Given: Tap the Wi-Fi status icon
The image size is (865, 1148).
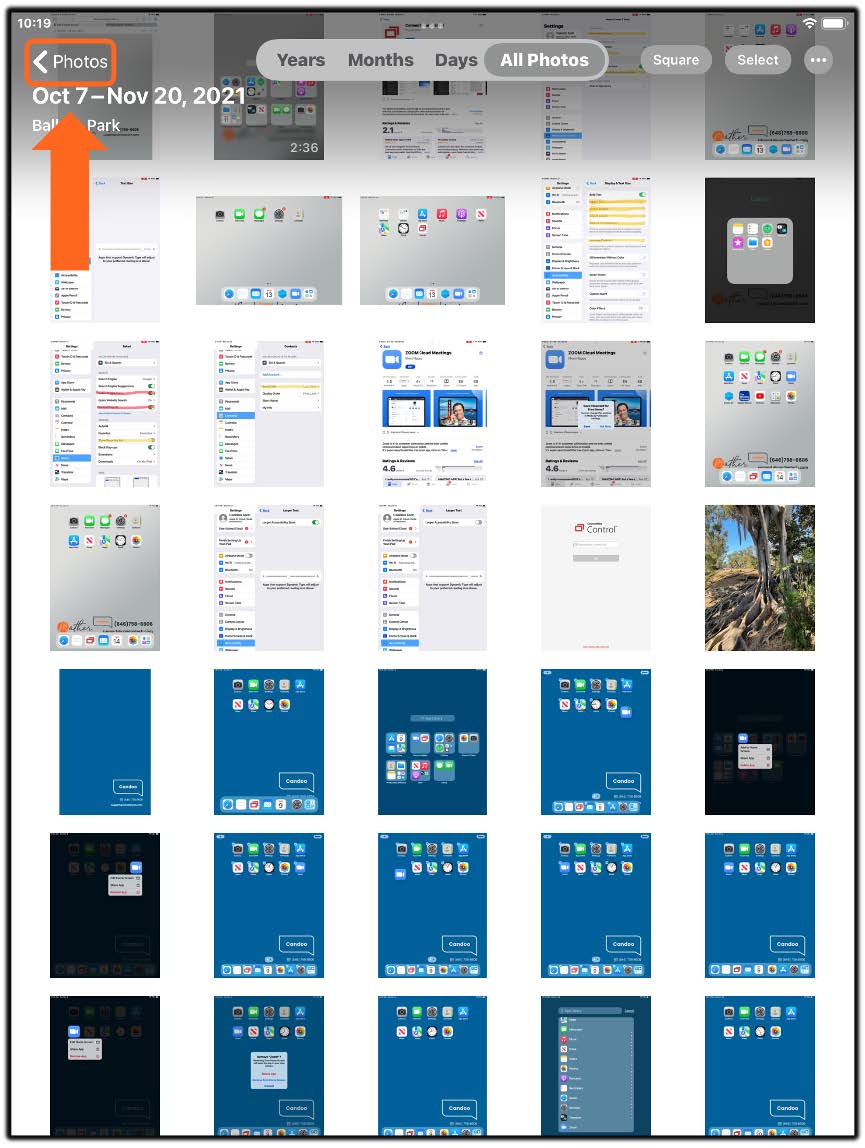Looking at the screenshot, I should (809, 23).
